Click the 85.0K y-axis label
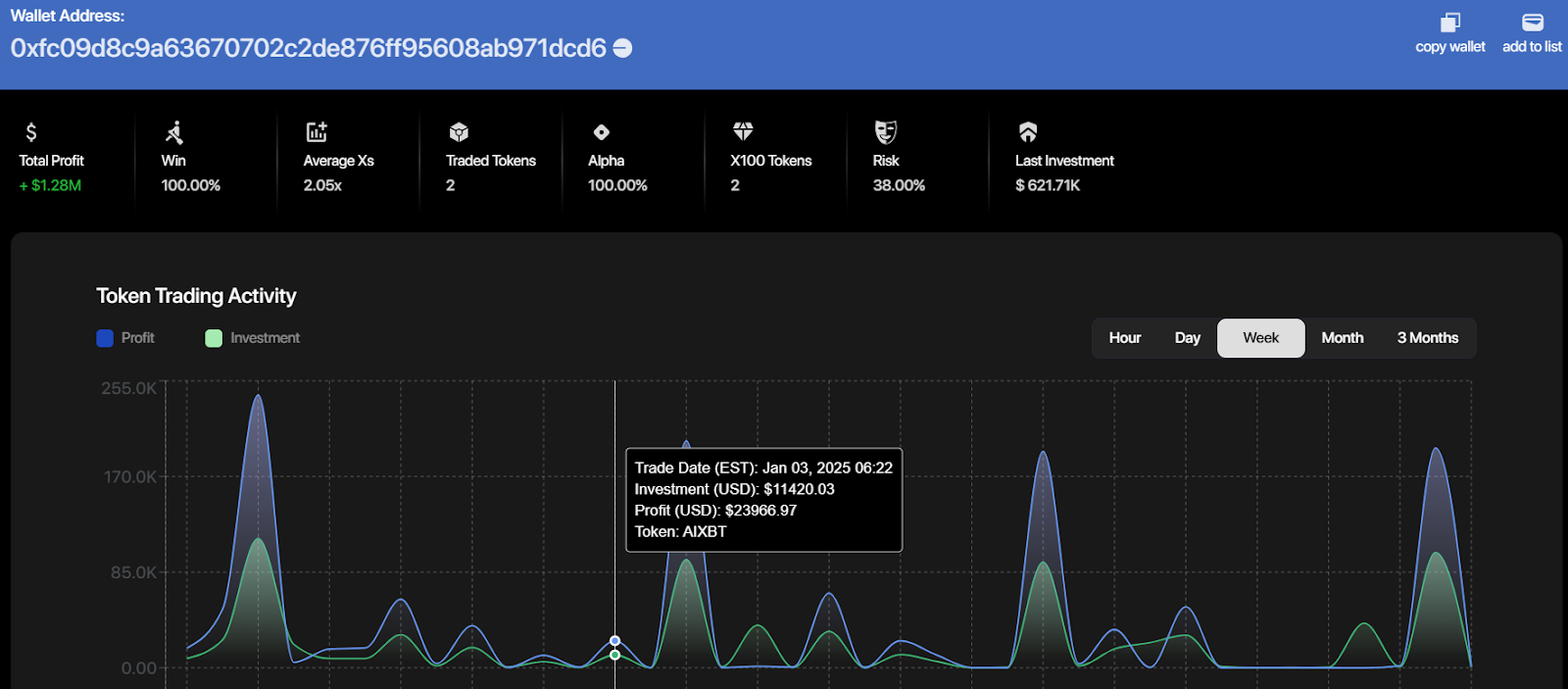The image size is (1568, 689). click(x=133, y=572)
